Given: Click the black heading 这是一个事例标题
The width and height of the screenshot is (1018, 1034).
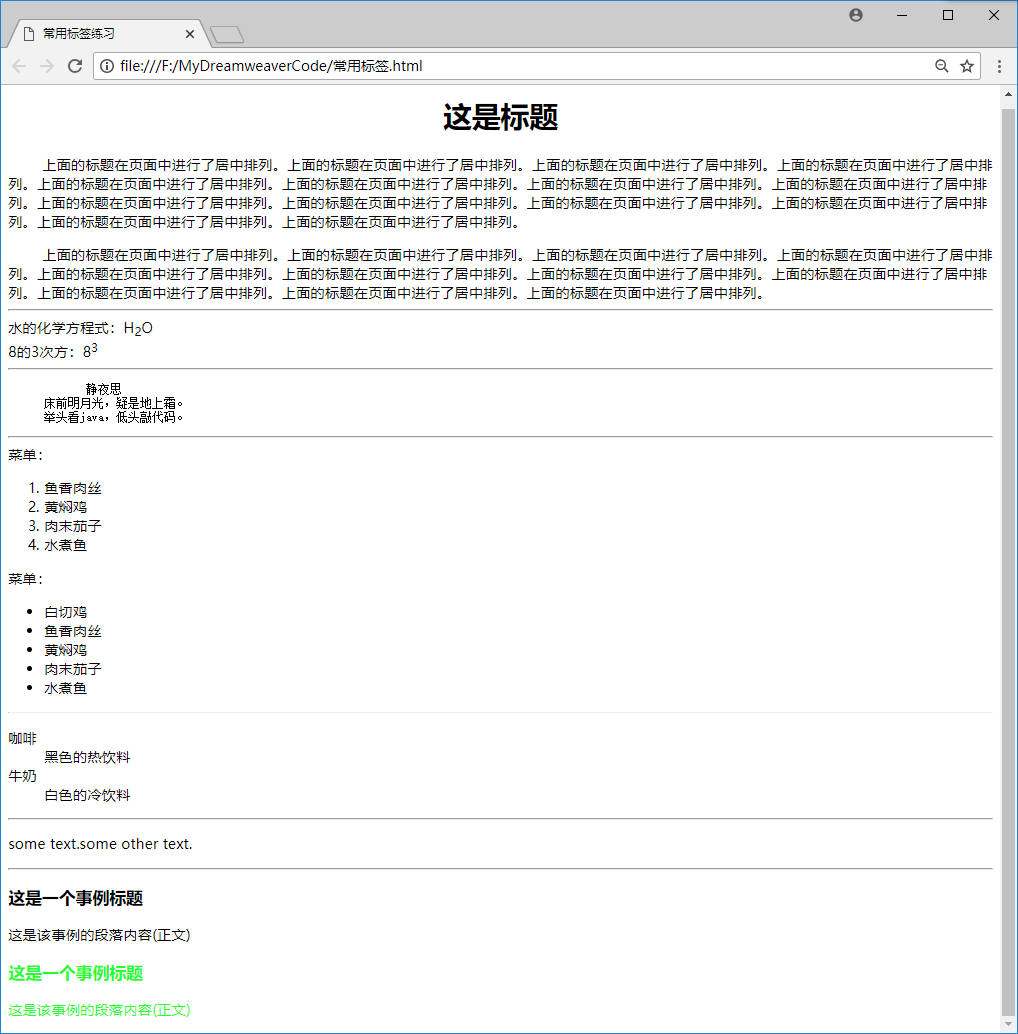Looking at the screenshot, I should pos(76,898).
